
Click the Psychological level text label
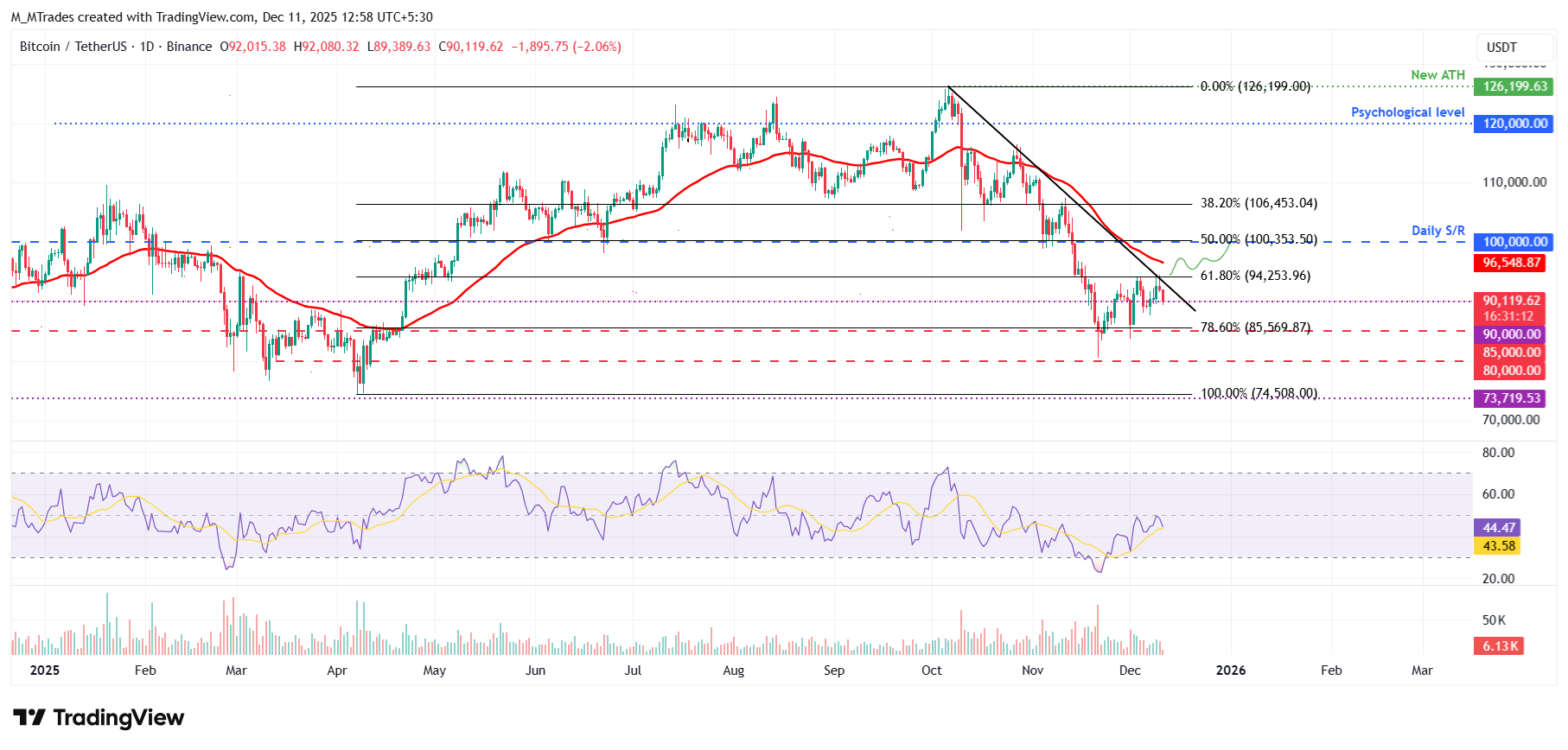coord(1407,112)
